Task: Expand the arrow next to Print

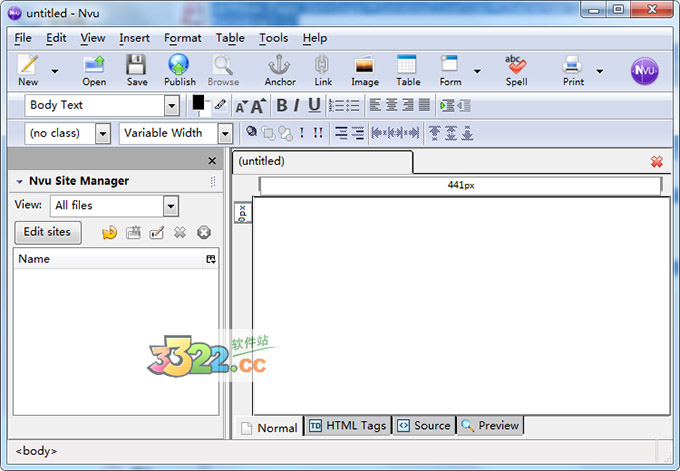Action: pos(599,71)
